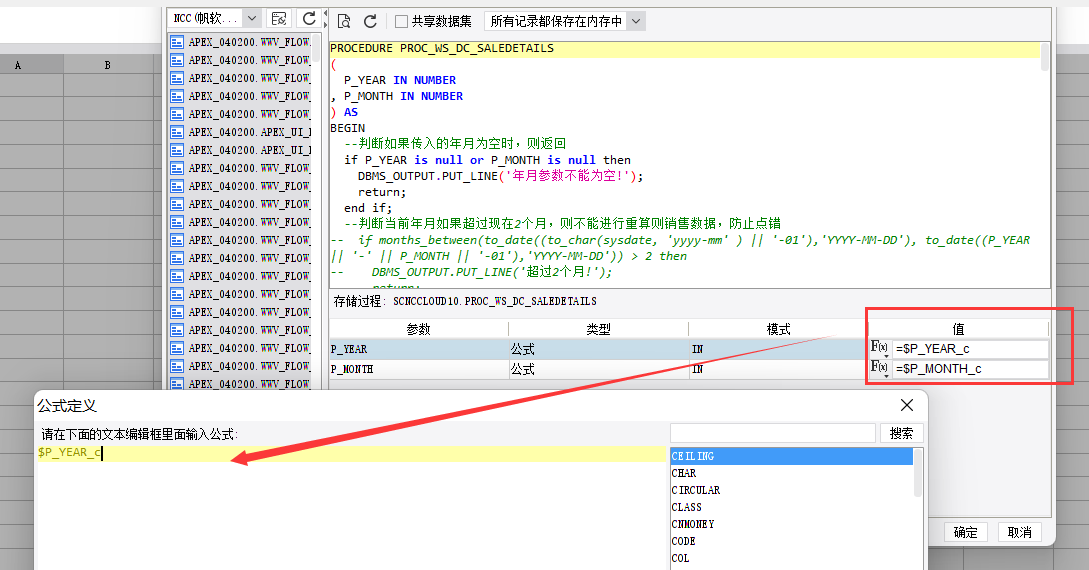This screenshot has width=1089, height=570.
Task: Click the preview dataset magnifier icon
Action: [x=344, y=22]
